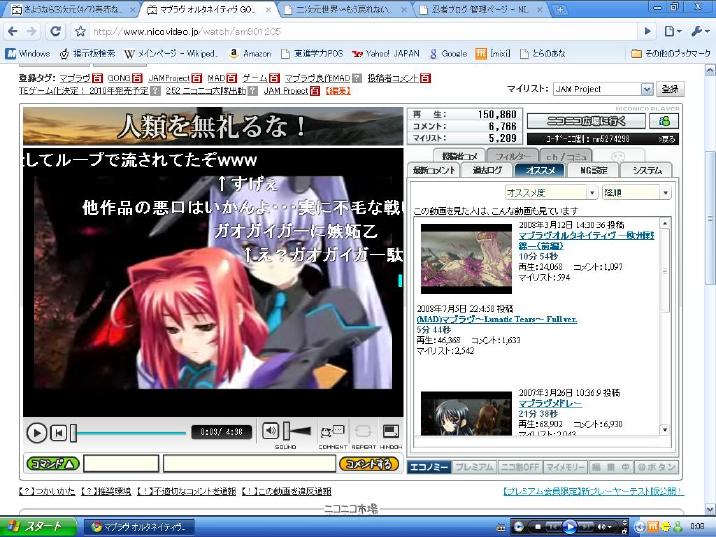716x537 pixels.
Task: Open the Amazon bookmark
Action: point(250,53)
